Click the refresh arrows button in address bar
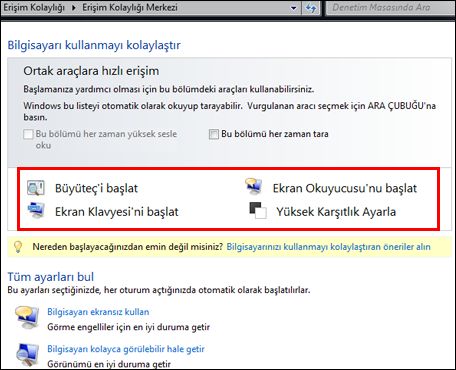Viewport: 456px width, 370px height. [x=311, y=8]
